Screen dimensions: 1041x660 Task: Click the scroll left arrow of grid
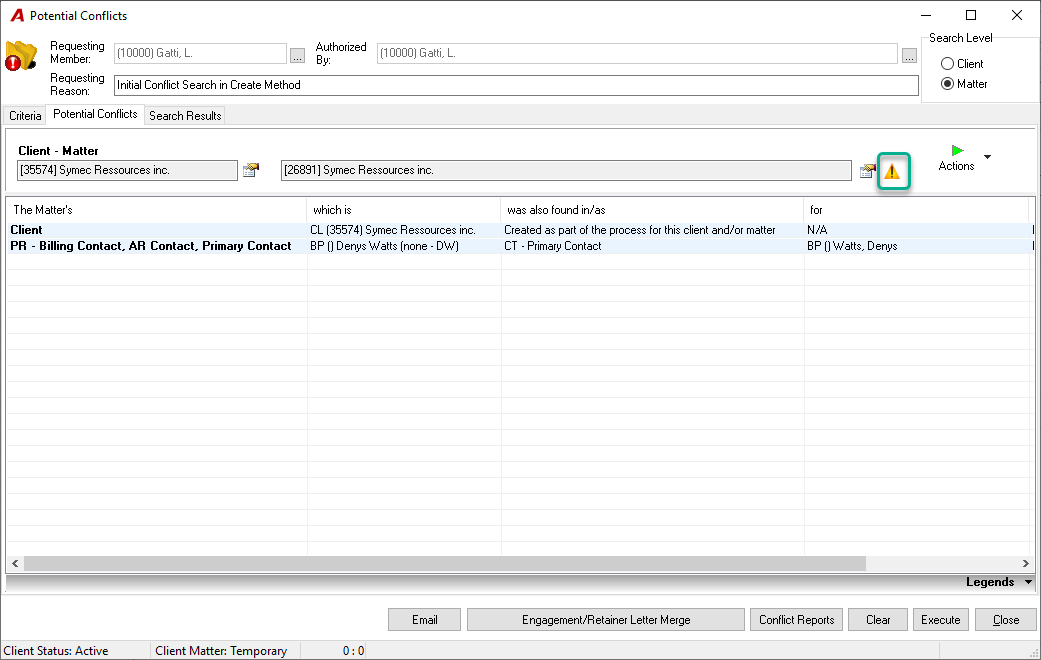click(x=15, y=564)
